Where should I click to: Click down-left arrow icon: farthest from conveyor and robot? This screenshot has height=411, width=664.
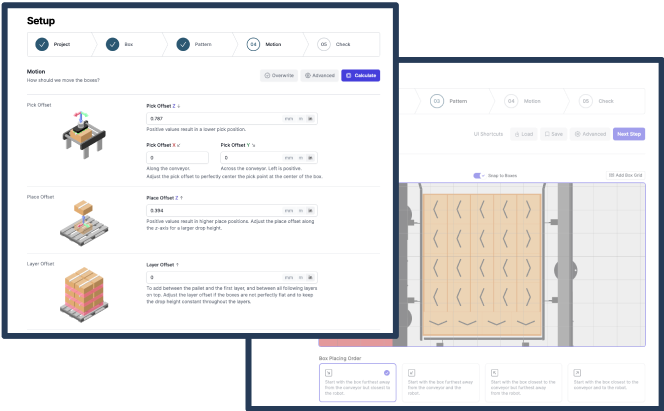pyautogui.click(x=412, y=373)
